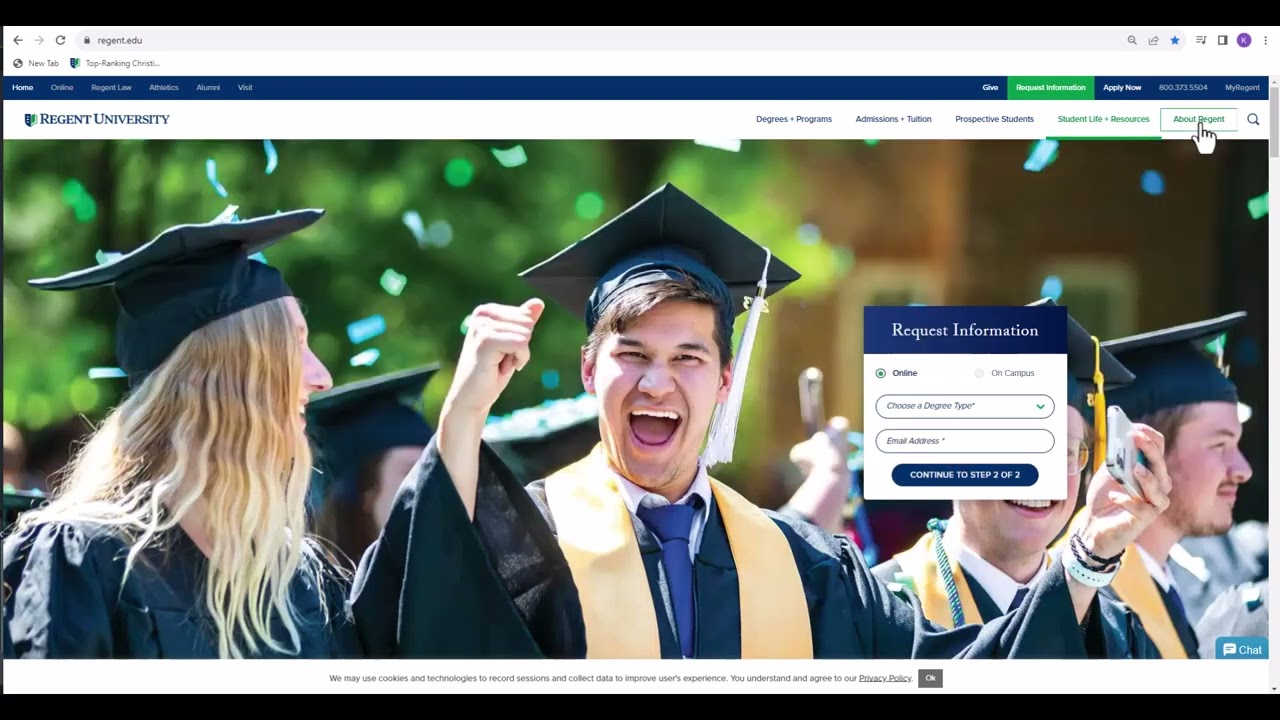Open Chrome's three-dot menu
Screen dimensions: 1280x720
coord(1265,40)
